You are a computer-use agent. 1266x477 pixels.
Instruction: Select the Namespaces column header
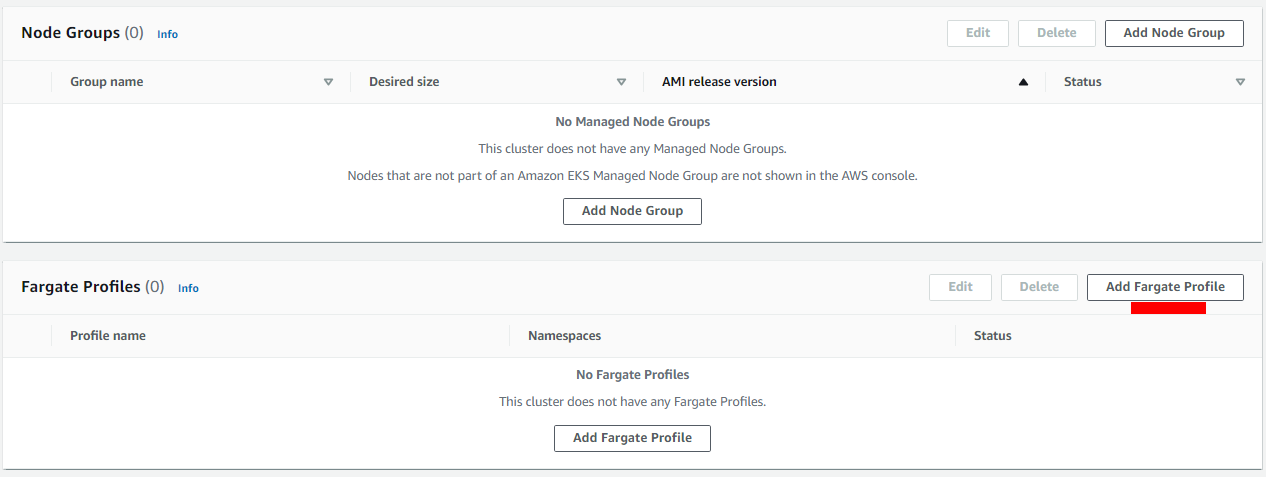[x=564, y=336]
